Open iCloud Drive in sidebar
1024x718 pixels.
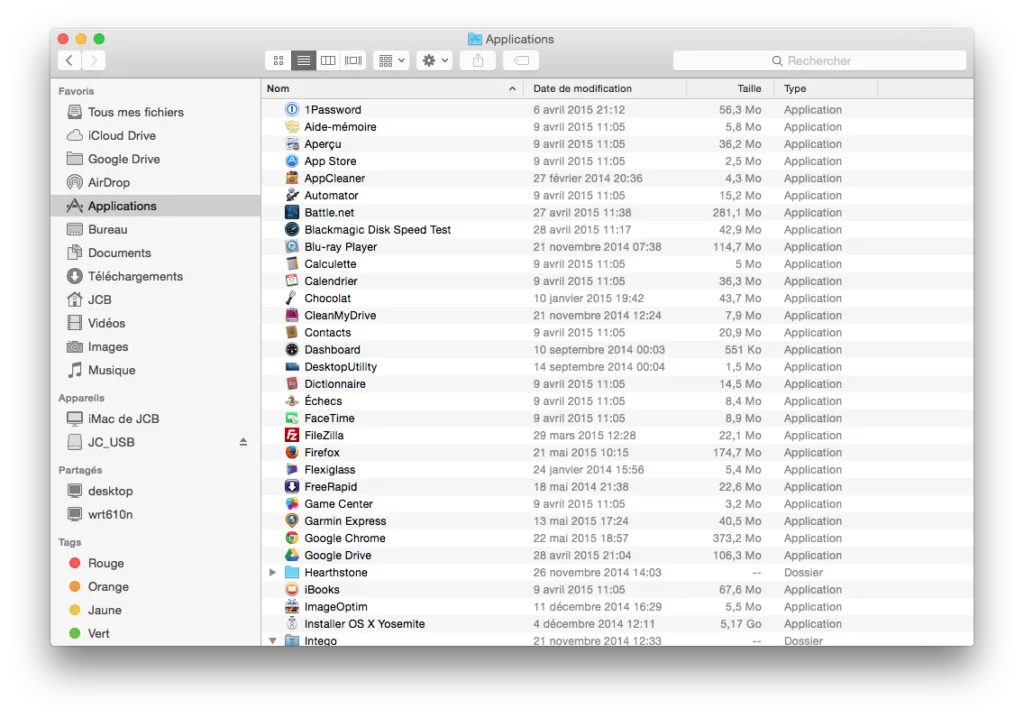click(155, 136)
